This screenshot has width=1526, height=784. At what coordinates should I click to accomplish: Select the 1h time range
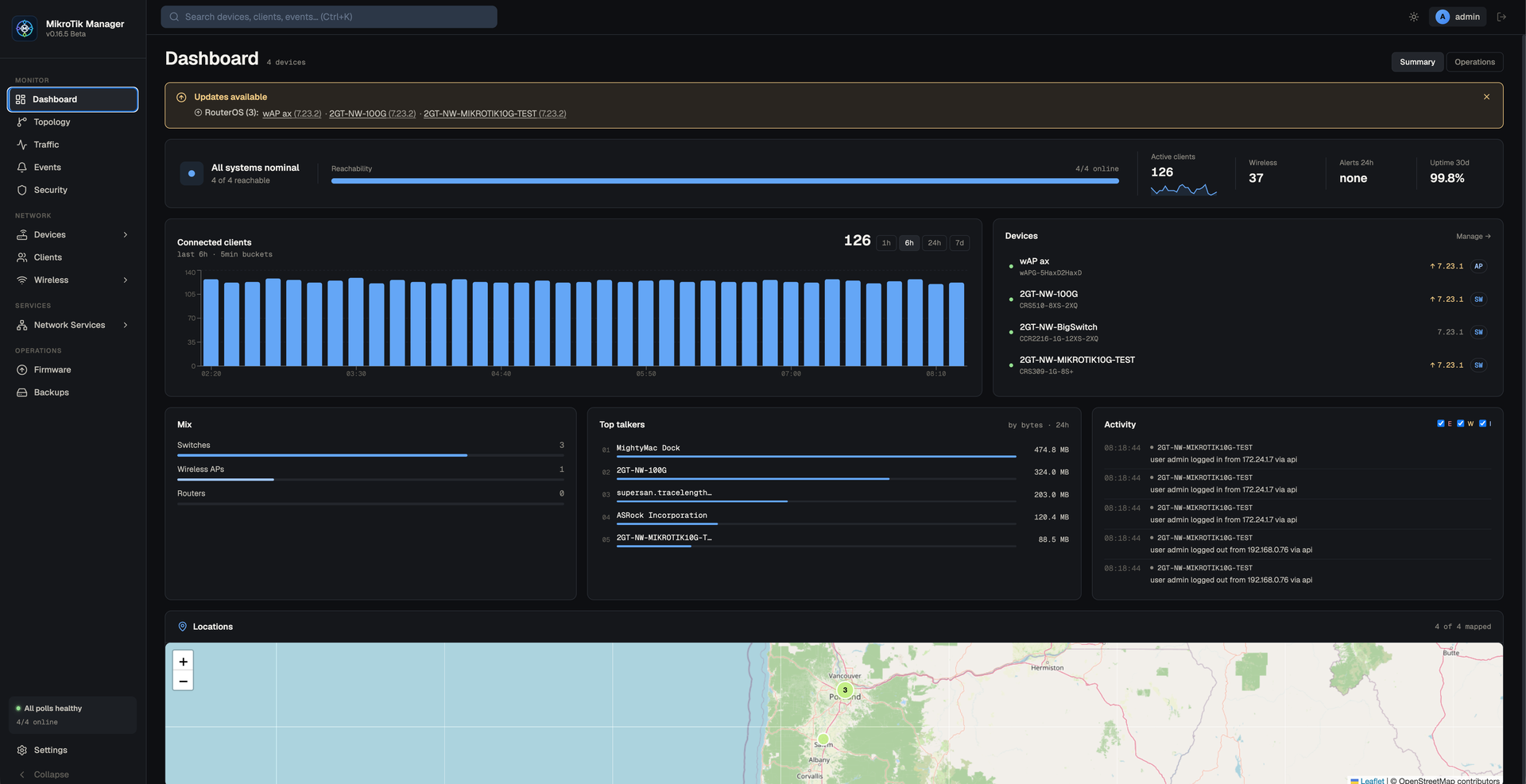point(886,243)
